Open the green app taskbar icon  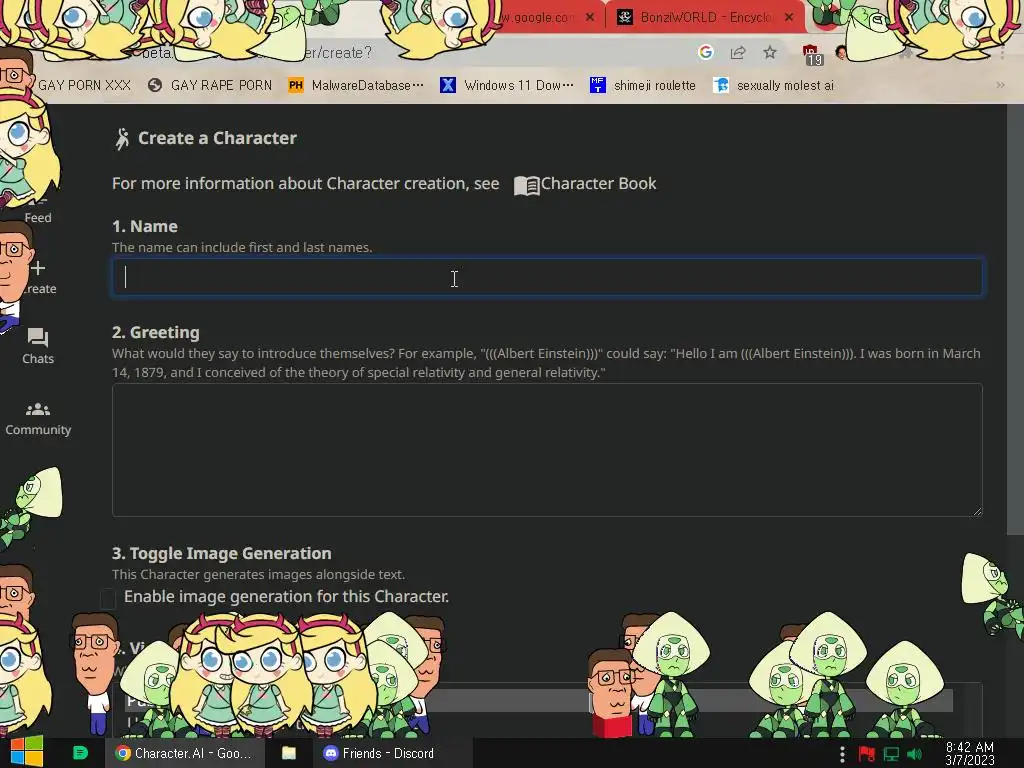point(80,753)
